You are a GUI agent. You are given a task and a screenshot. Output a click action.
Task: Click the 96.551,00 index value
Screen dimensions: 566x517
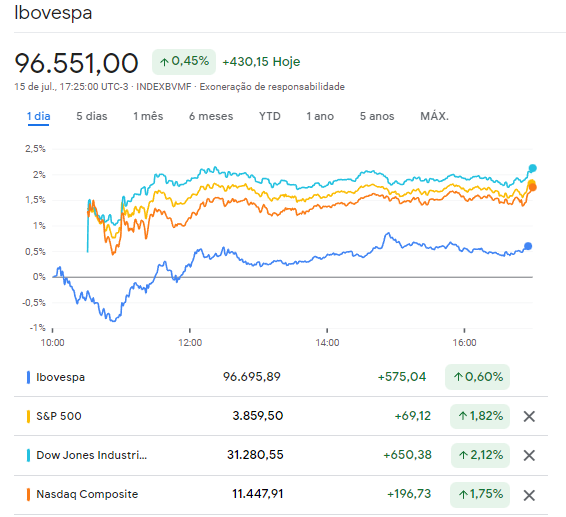click(x=76, y=63)
